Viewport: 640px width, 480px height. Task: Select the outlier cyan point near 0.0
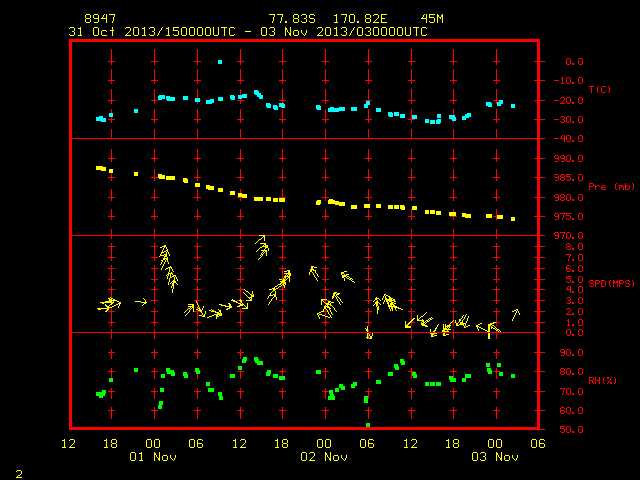pyautogui.click(x=220, y=62)
